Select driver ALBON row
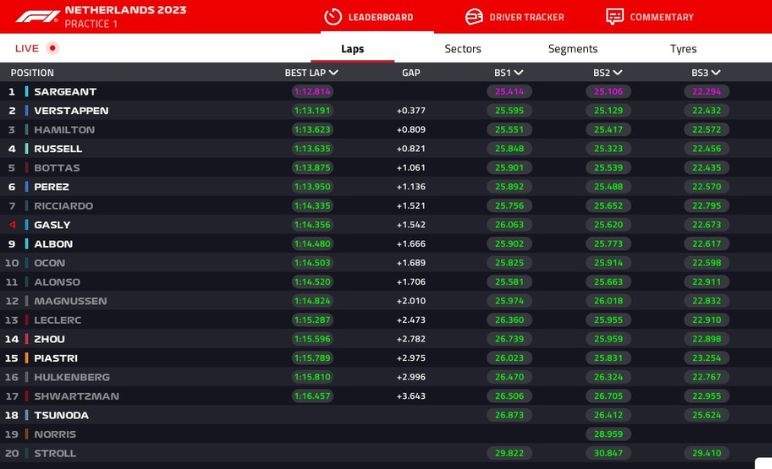 coord(386,244)
